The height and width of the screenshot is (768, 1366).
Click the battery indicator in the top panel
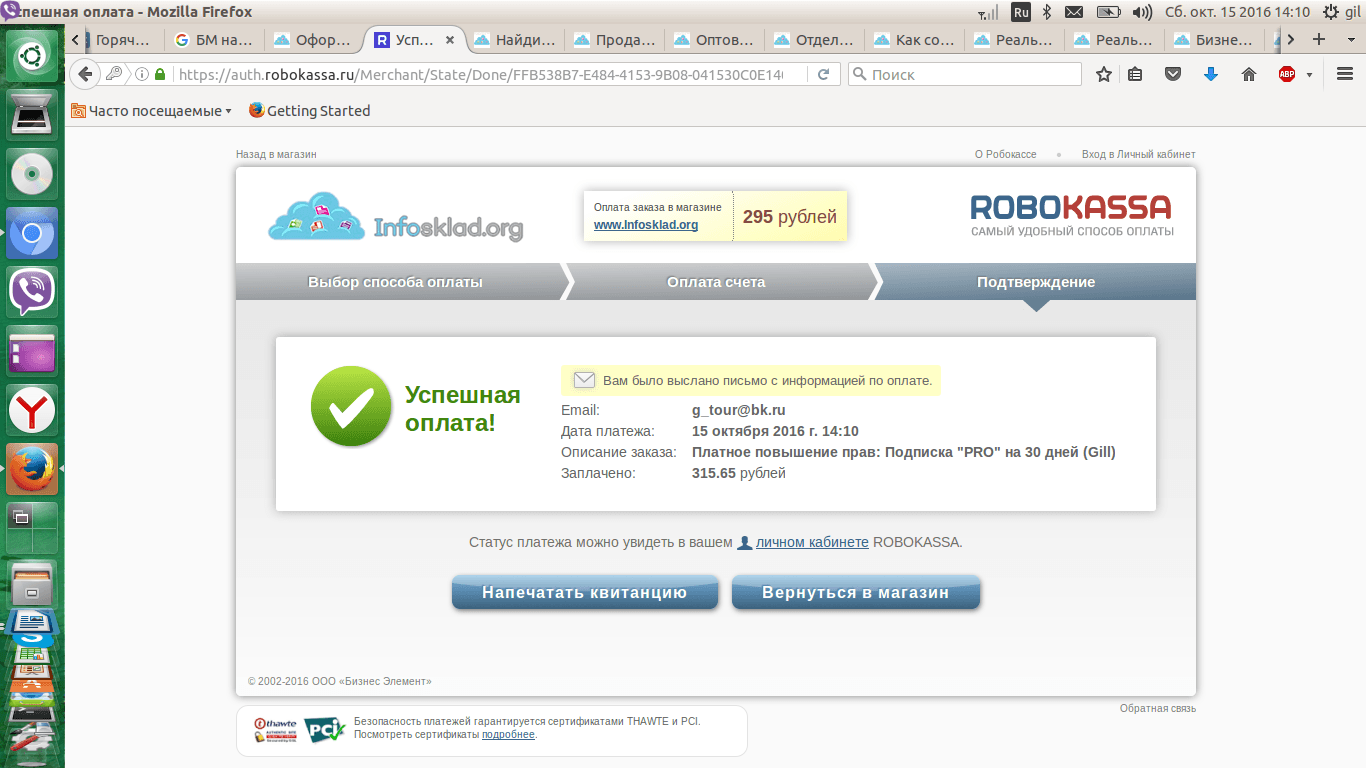pos(1108,12)
